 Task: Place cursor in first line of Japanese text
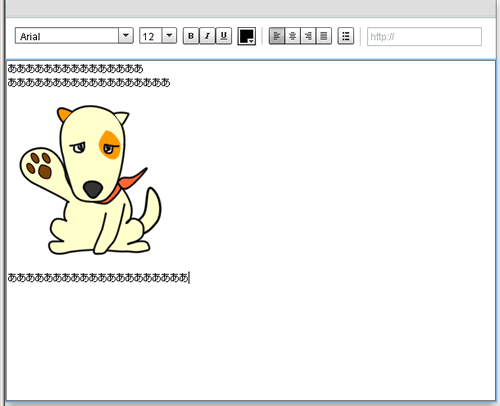(75, 68)
